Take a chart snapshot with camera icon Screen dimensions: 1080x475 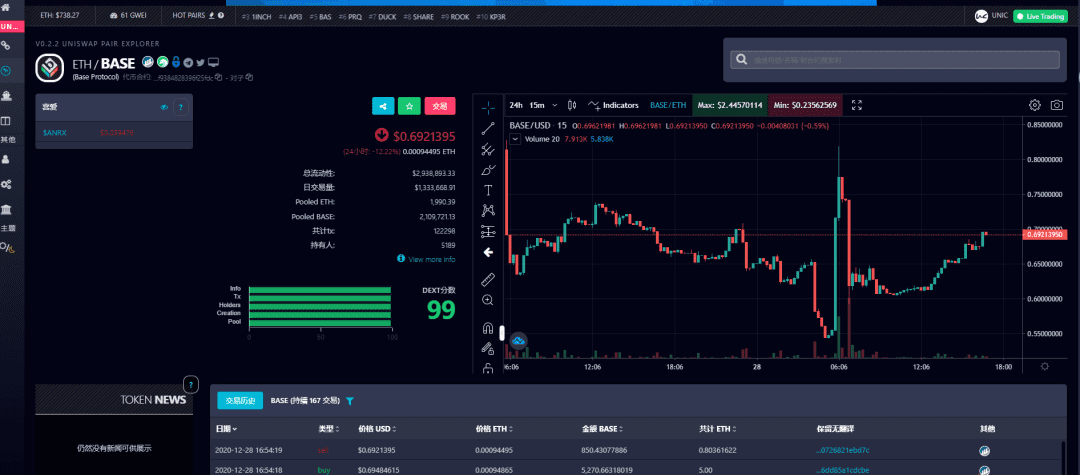click(x=1057, y=105)
